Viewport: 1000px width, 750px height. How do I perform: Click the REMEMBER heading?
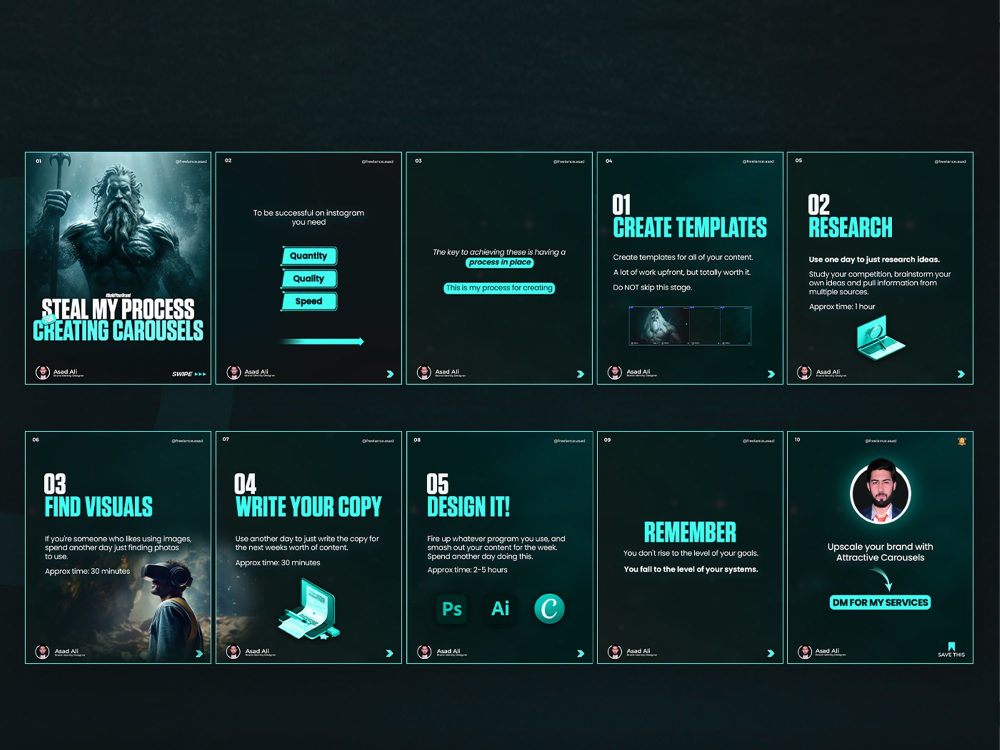click(690, 533)
